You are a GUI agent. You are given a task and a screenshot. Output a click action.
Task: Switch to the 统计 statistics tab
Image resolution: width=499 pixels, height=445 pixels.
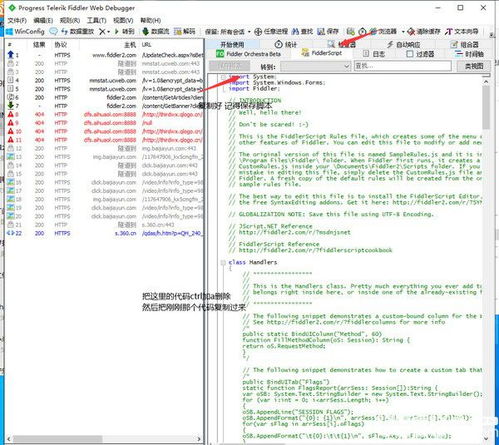tap(286, 44)
